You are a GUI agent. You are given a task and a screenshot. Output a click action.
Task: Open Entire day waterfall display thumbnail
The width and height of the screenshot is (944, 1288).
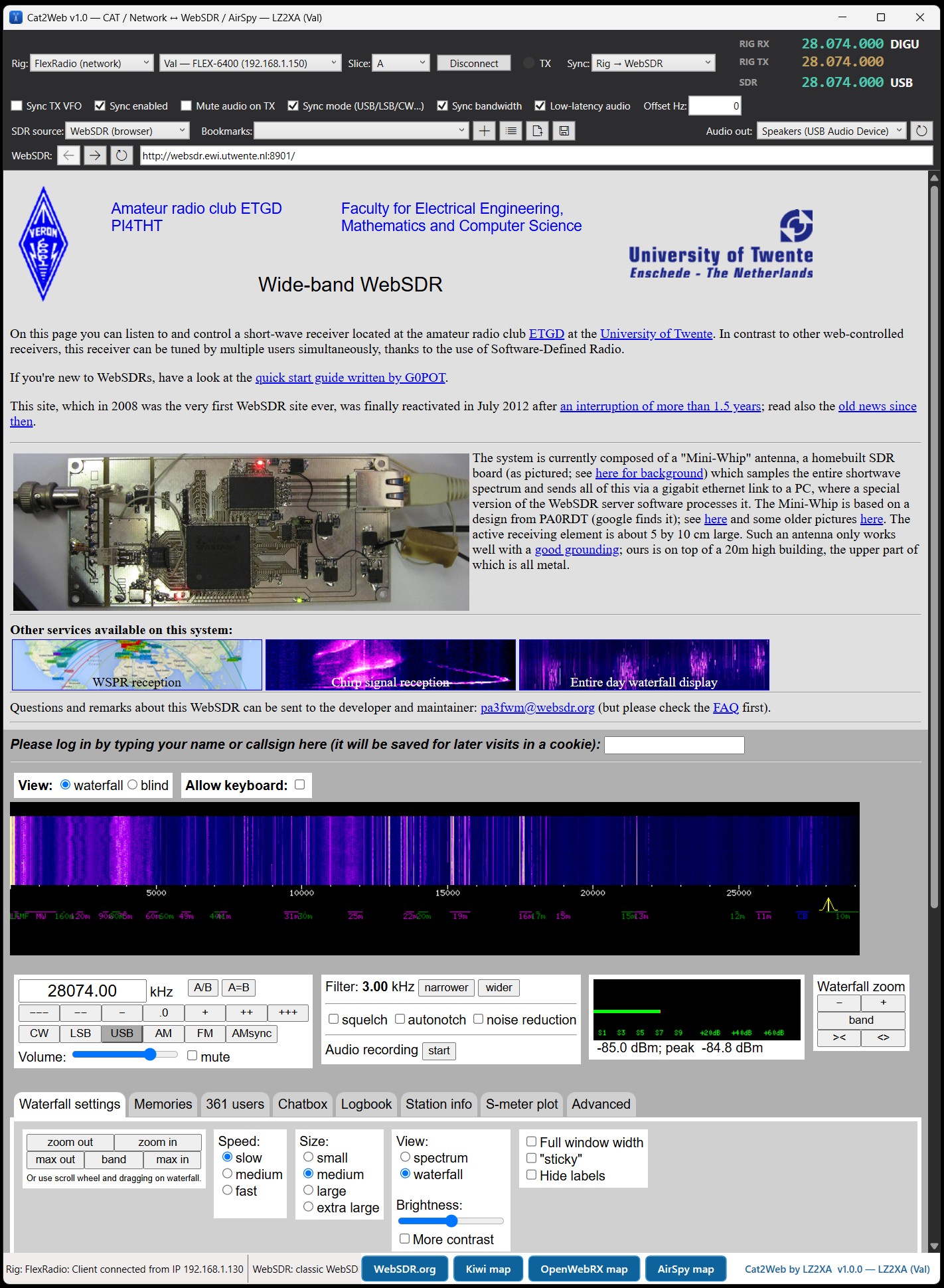(644, 665)
